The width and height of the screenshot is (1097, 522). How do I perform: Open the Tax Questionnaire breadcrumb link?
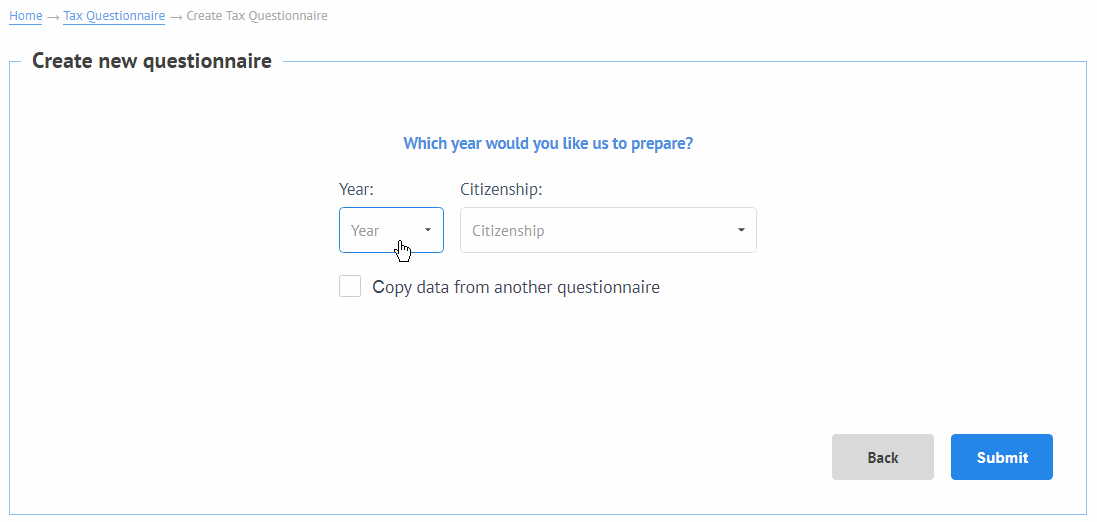(114, 15)
